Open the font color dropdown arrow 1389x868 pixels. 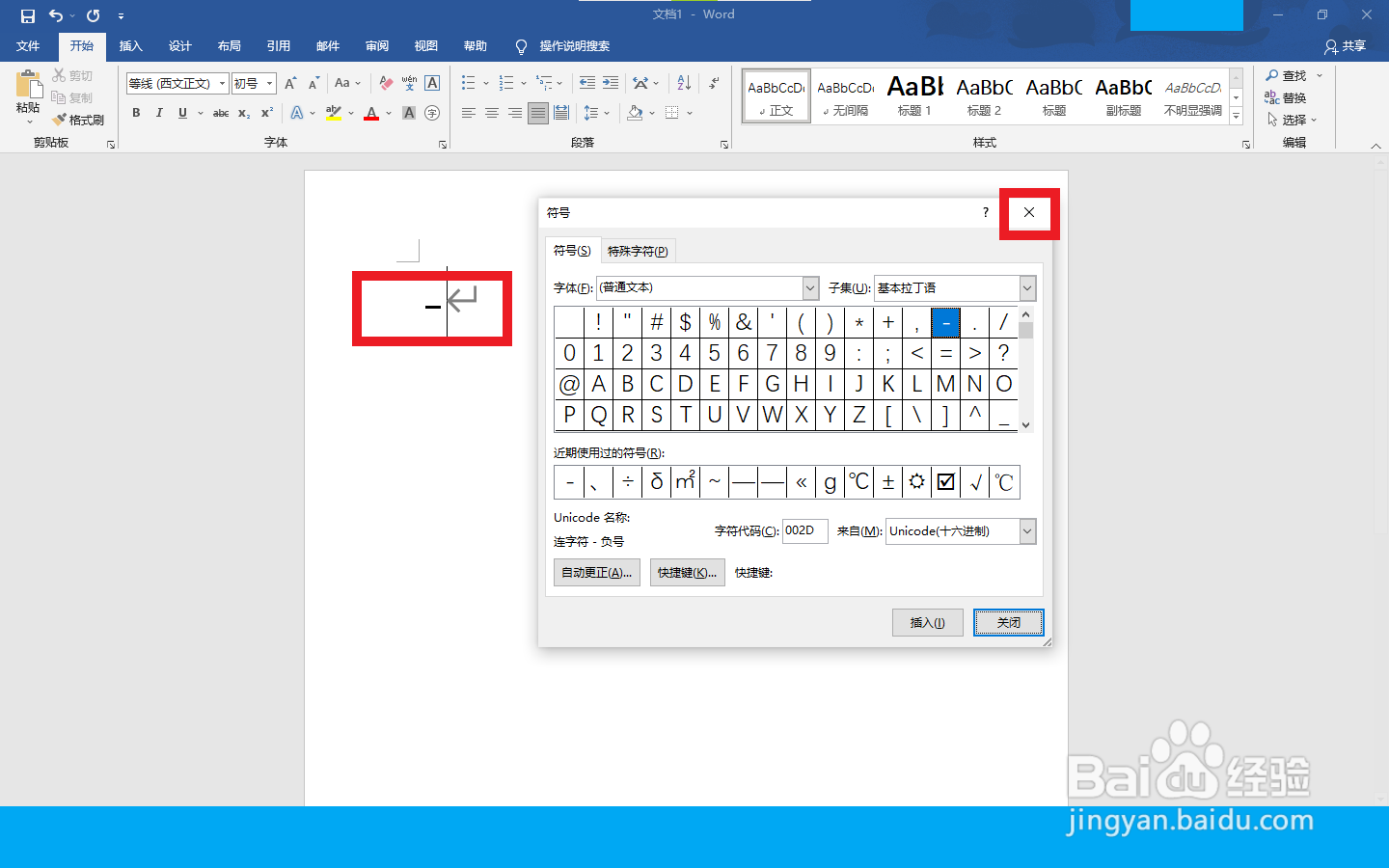(x=389, y=113)
